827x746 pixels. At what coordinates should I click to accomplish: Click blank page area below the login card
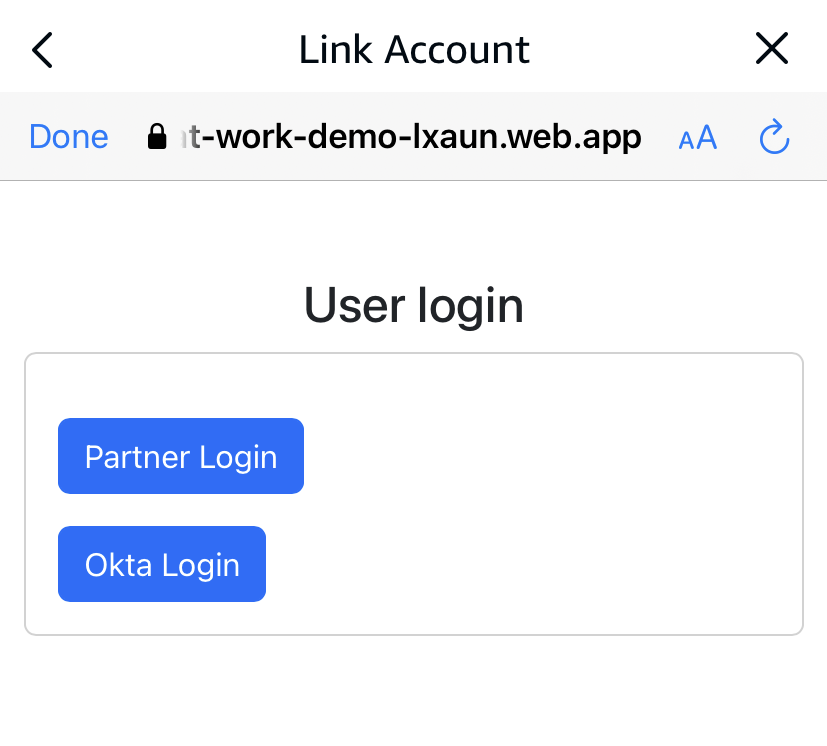click(x=414, y=690)
